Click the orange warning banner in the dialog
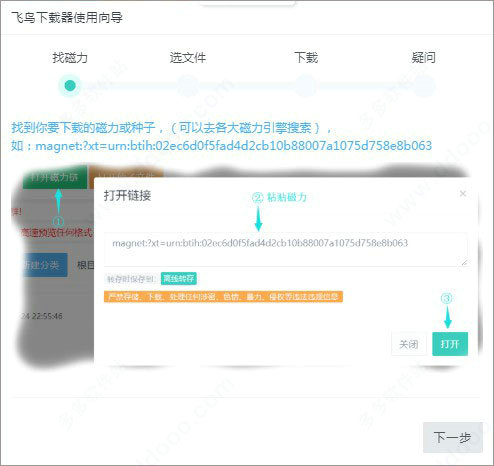This screenshot has width=494, height=466. (x=223, y=297)
